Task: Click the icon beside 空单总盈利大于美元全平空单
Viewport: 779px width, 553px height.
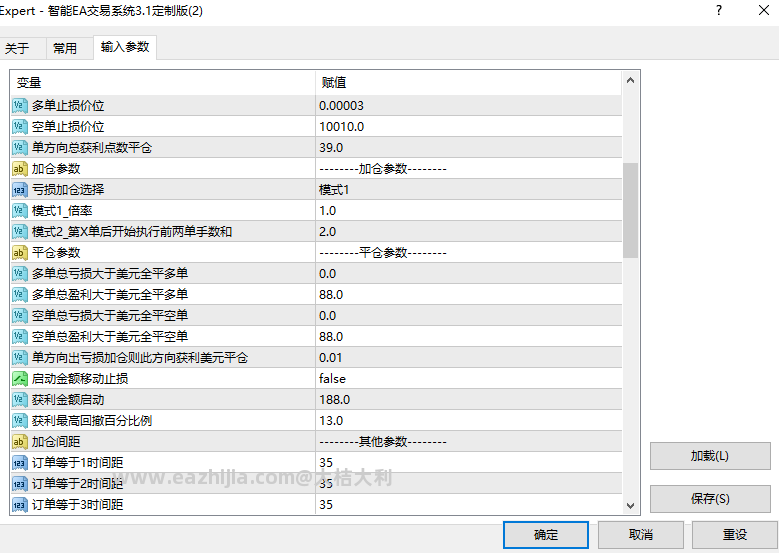Action: [19, 336]
